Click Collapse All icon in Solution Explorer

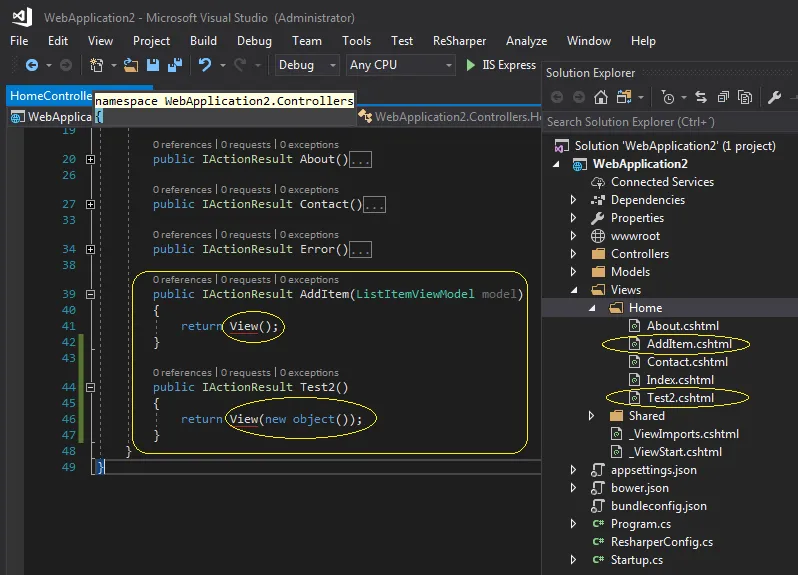pos(722,97)
